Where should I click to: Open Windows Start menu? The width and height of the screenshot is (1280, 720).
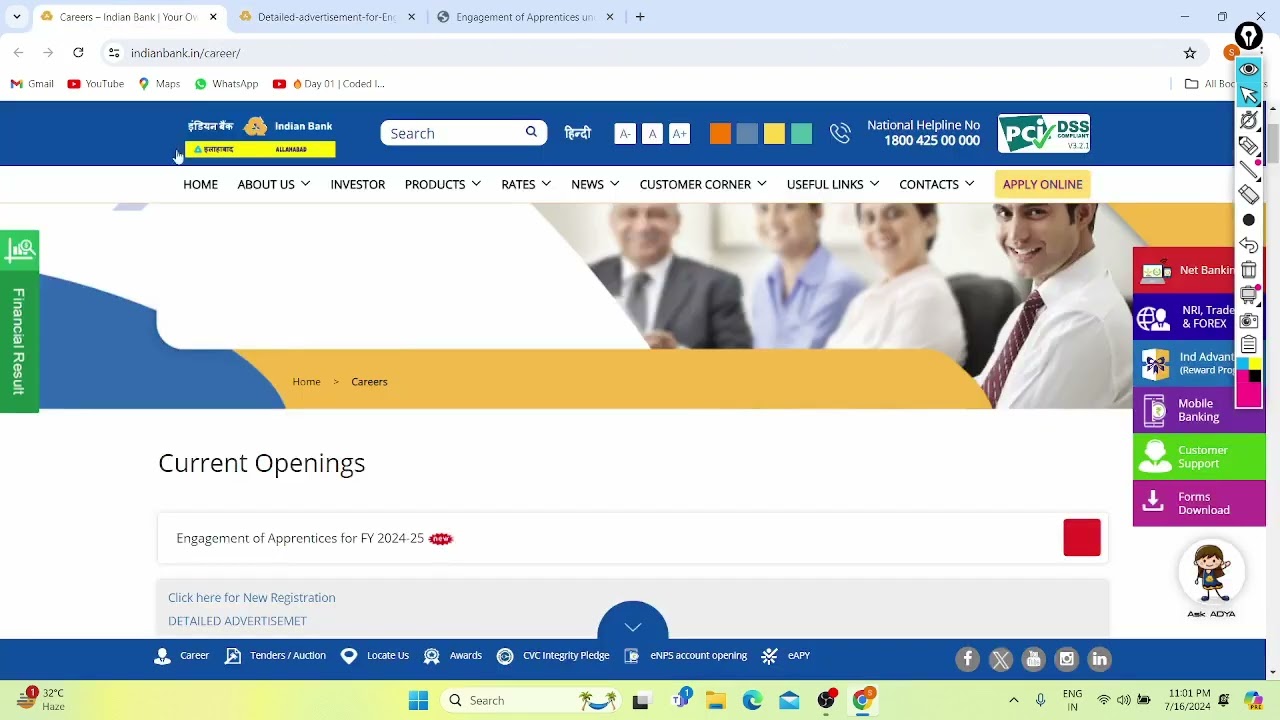(418, 700)
